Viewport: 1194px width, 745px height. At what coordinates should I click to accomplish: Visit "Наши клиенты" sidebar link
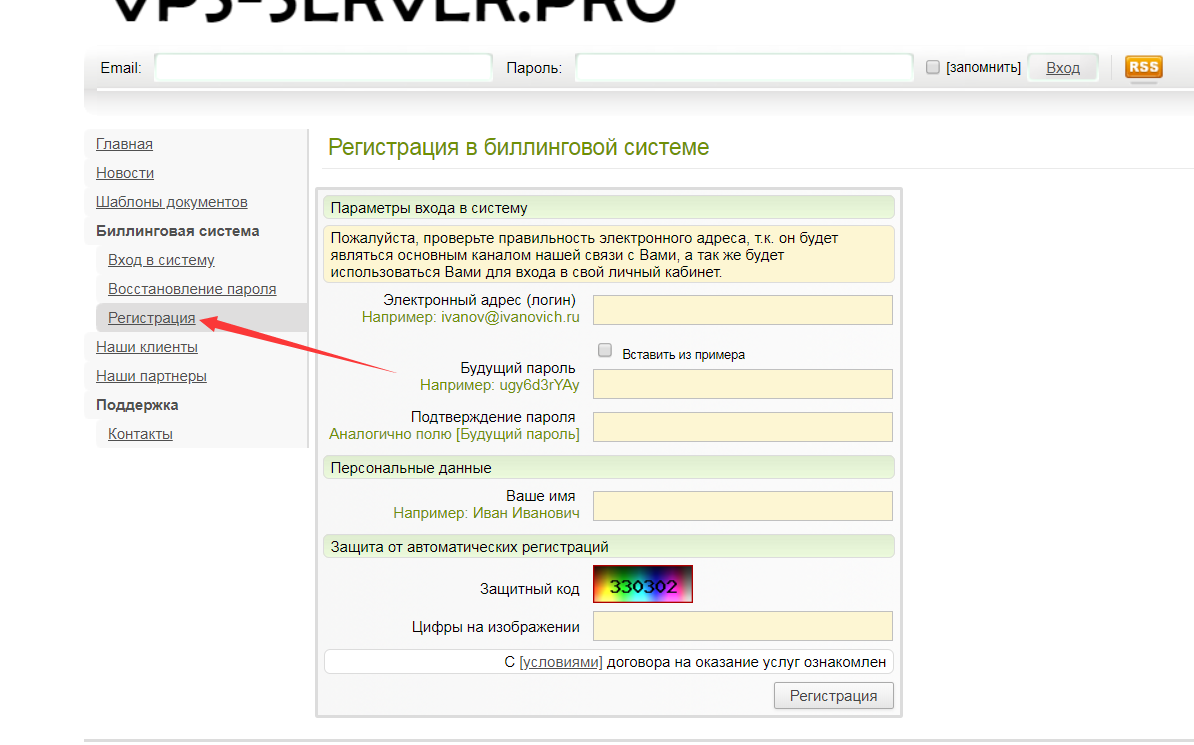click(x=147, y=347)
